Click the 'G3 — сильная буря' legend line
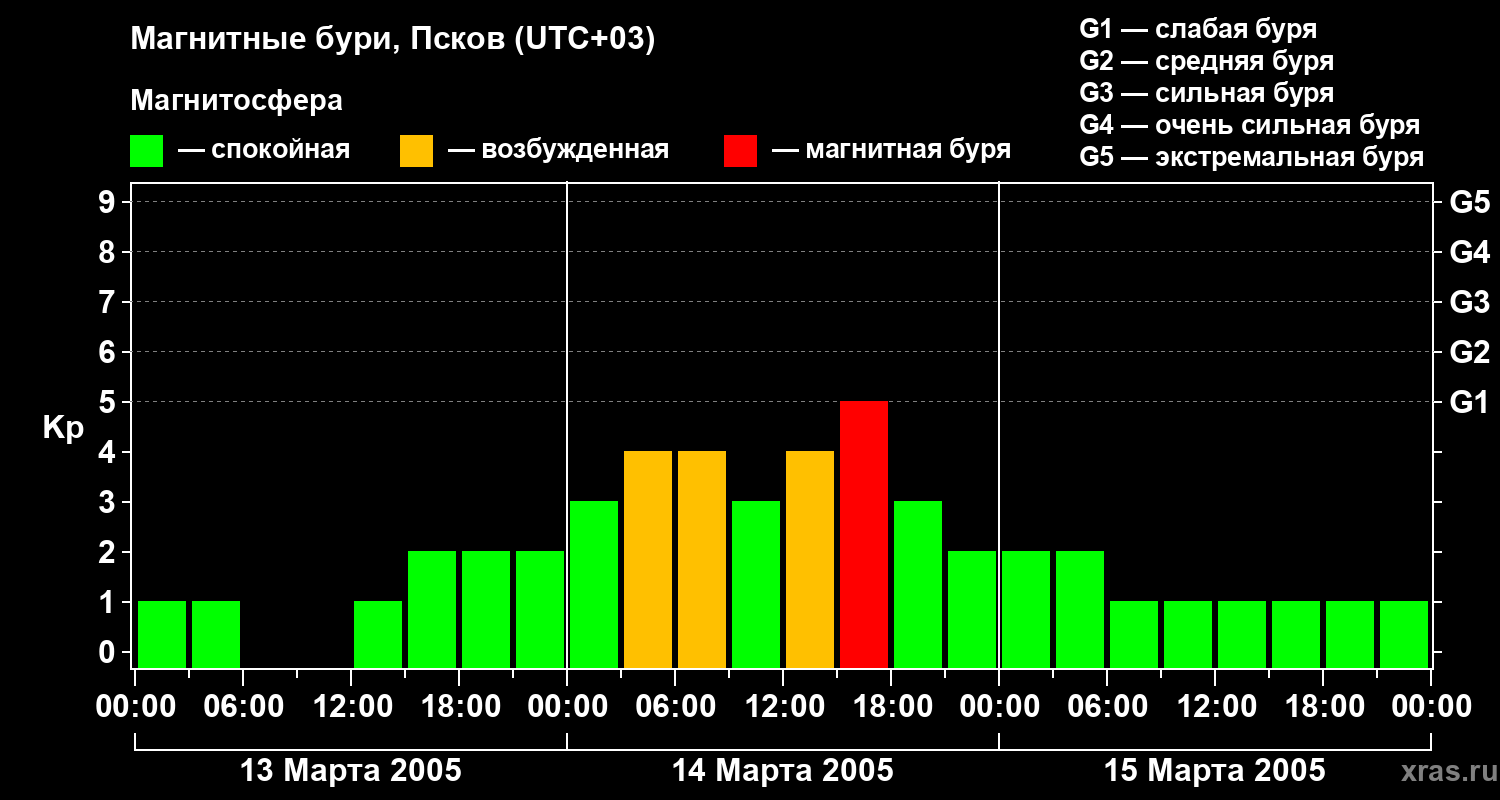Viewport: 1500px width, 800px height. click(1206, 93)
